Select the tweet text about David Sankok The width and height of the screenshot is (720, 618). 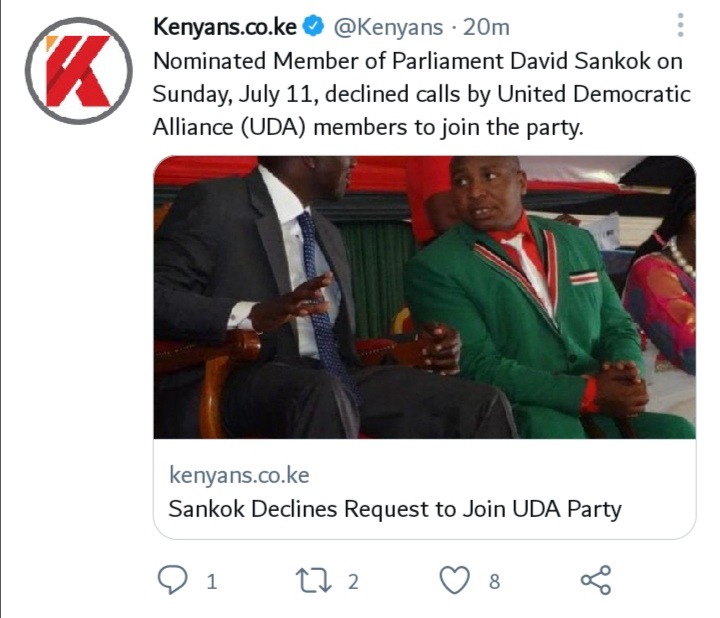(x=422, y=94)
